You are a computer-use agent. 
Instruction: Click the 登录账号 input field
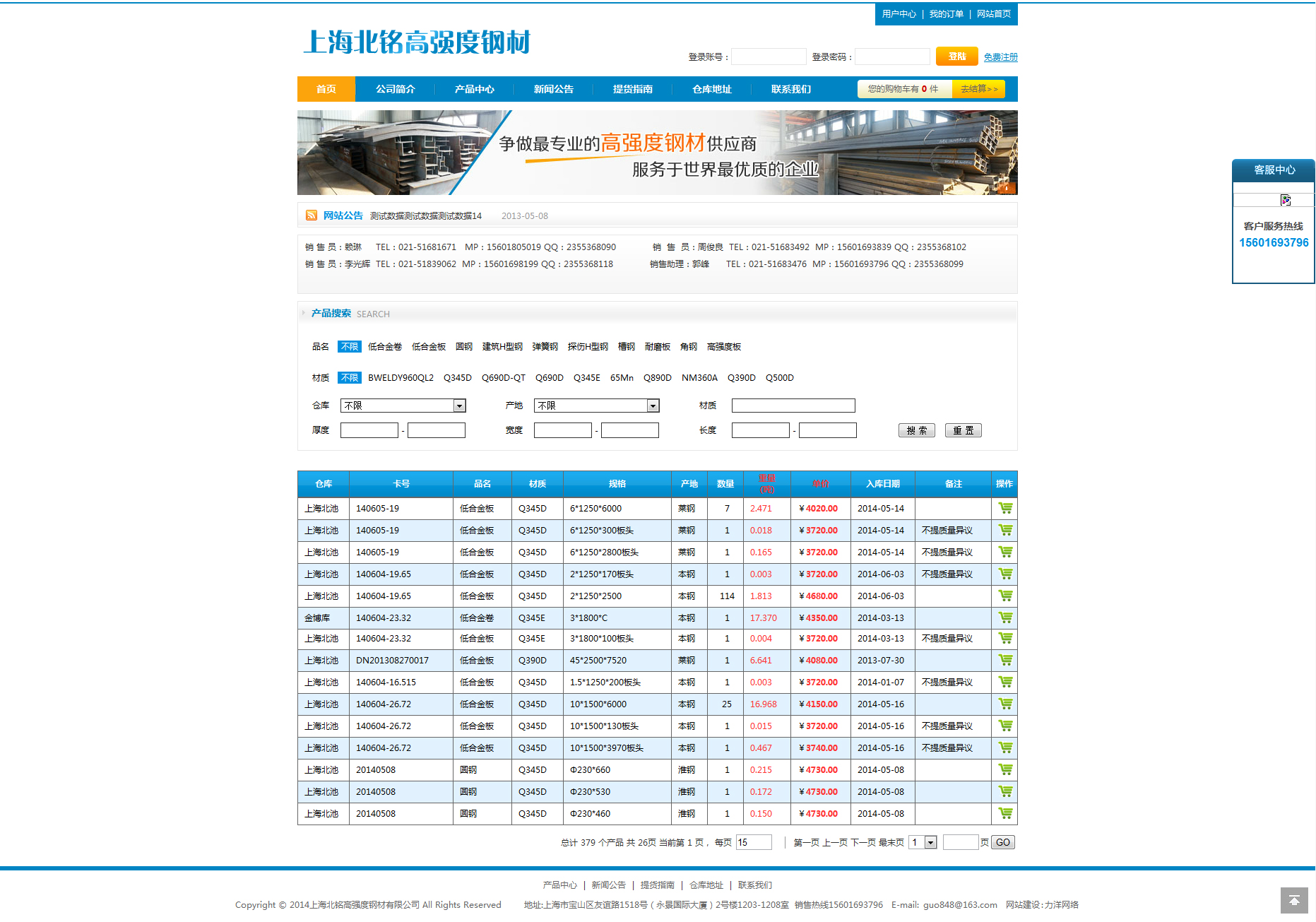click(x=769, y=56)
